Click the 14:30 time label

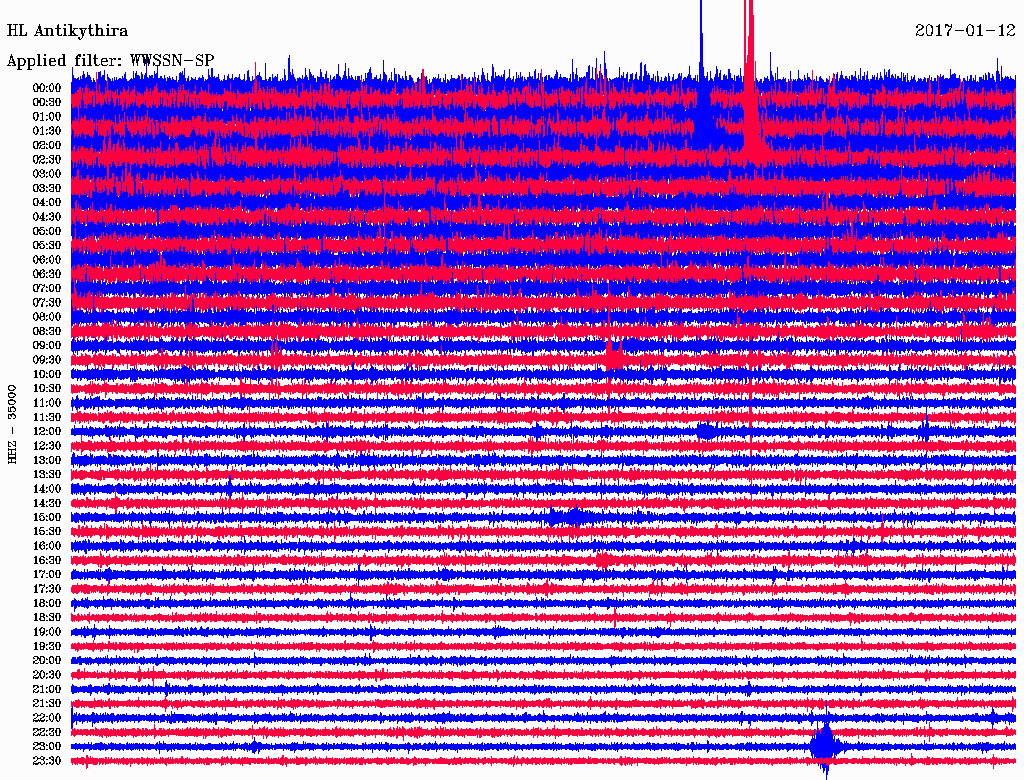47,503
